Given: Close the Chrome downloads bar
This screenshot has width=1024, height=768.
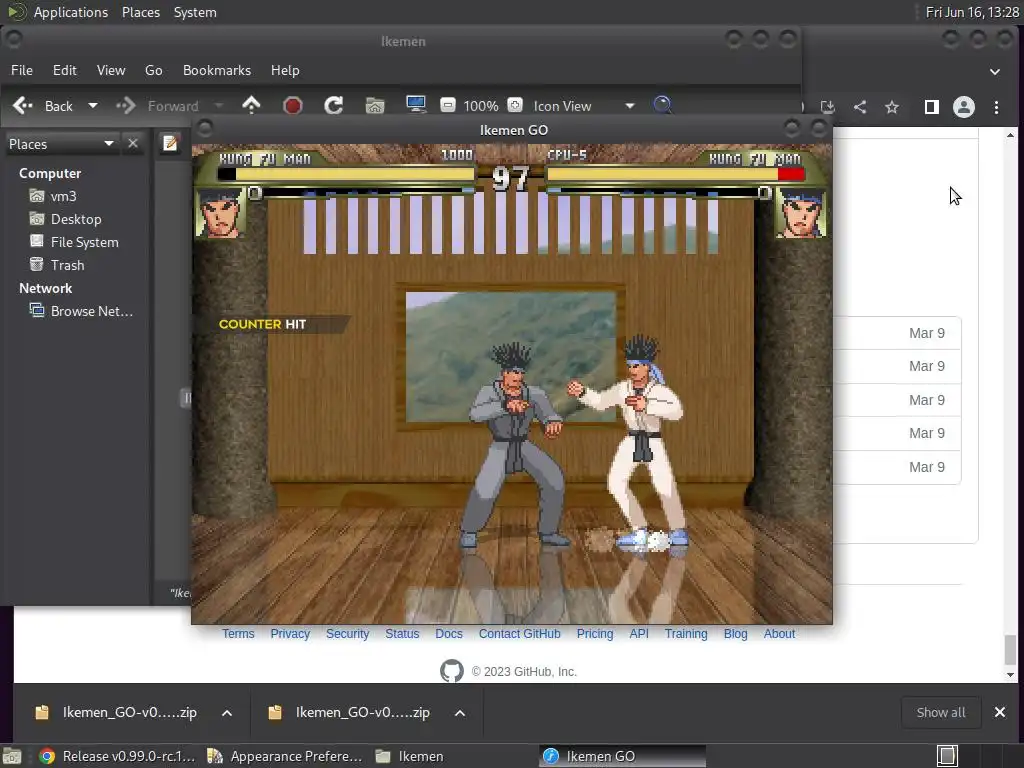Looking at the screenshot, I should tap(1000, 712).
